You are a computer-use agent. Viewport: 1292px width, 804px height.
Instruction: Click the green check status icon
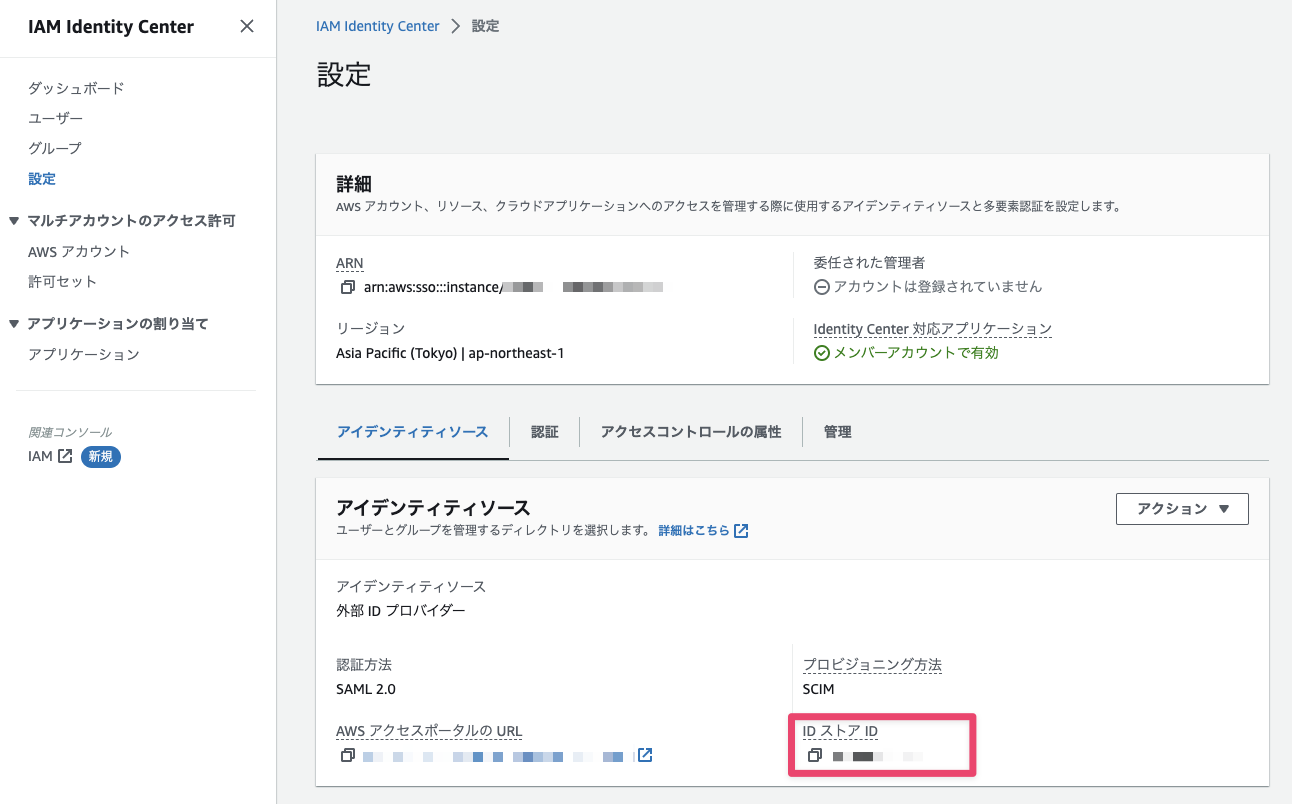(822, 353)
